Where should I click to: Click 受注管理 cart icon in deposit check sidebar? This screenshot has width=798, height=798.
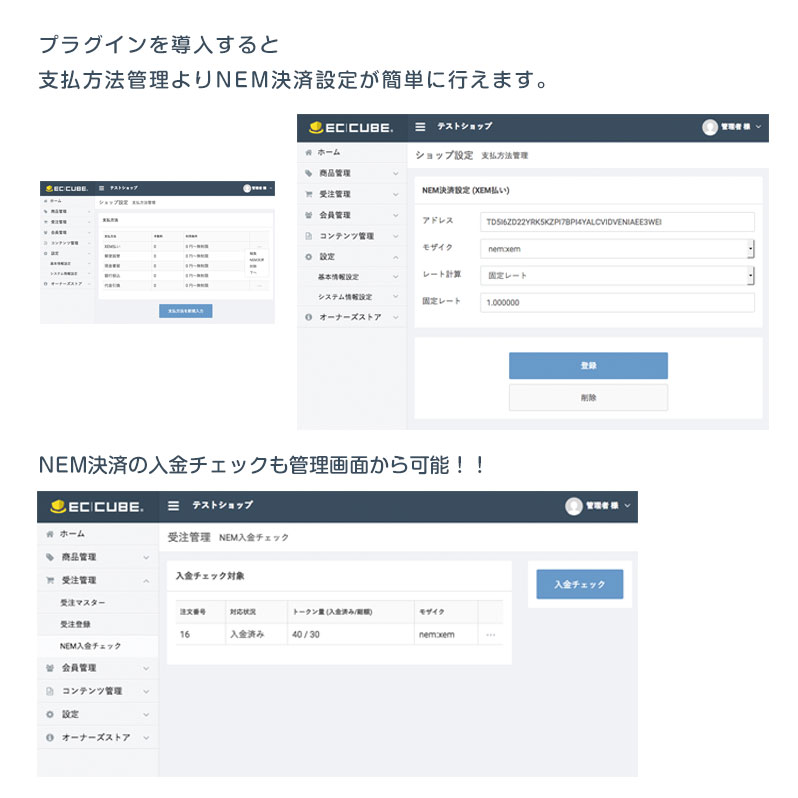pos(50,580)
